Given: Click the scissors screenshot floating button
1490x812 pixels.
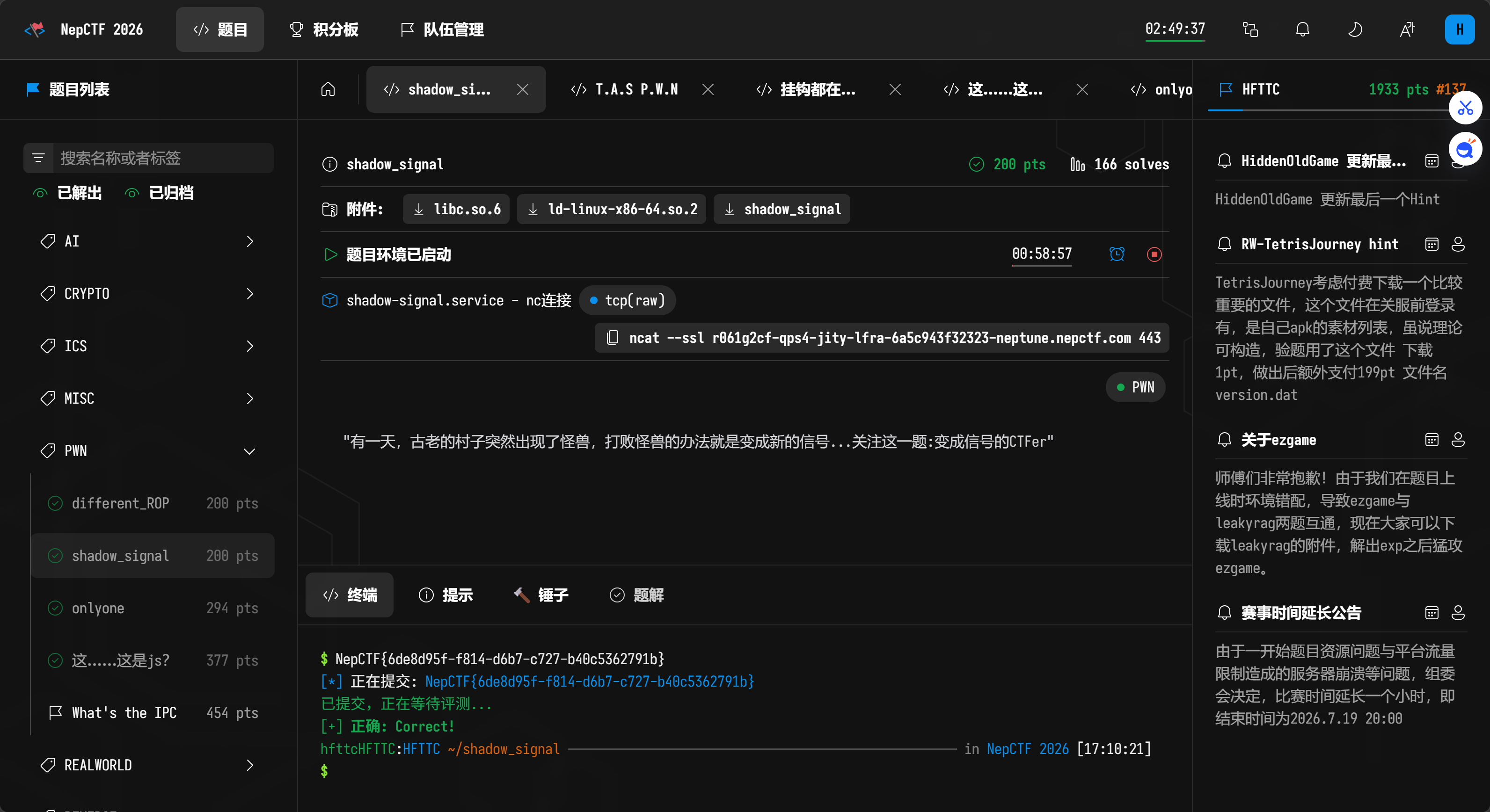Looking at the screenshot, I should point(1465,108).
